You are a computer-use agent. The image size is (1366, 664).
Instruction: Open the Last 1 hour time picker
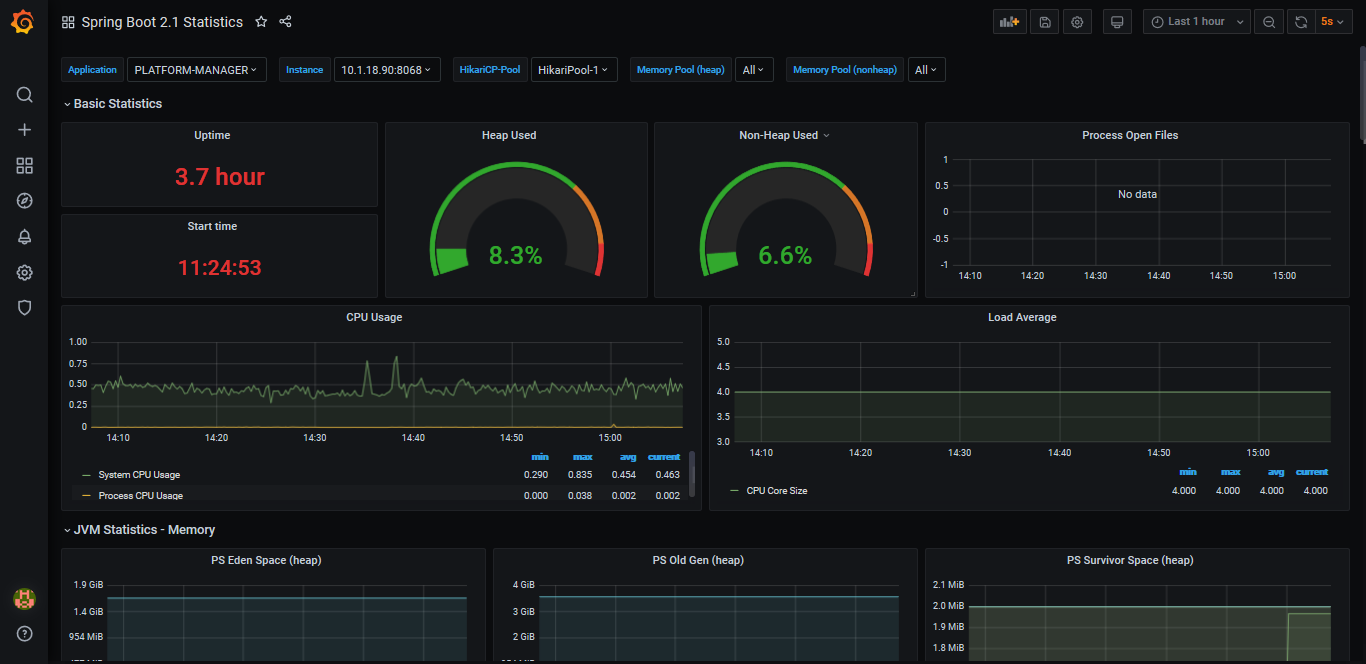tap(1197, 22)
